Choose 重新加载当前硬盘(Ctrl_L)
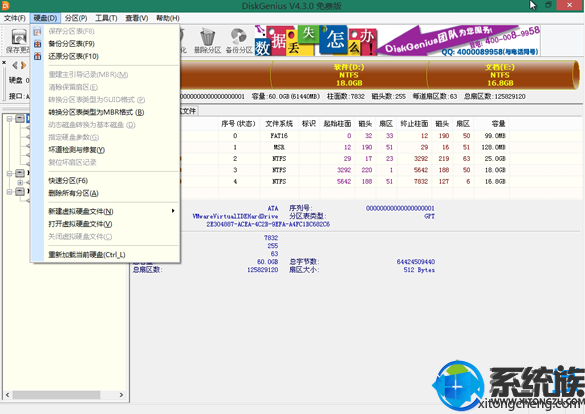The width and height of the screenshot is (585, 414). (x=87, y=255)
